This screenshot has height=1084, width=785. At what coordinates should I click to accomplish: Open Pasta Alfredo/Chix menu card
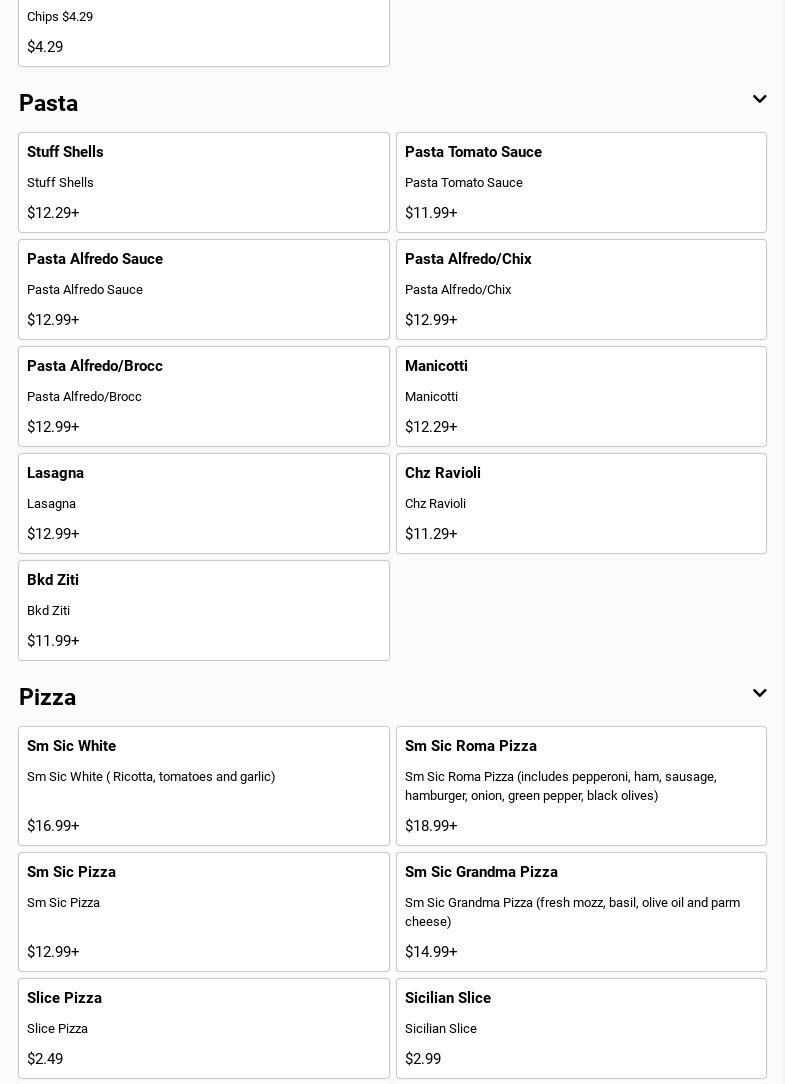(581, 289)
